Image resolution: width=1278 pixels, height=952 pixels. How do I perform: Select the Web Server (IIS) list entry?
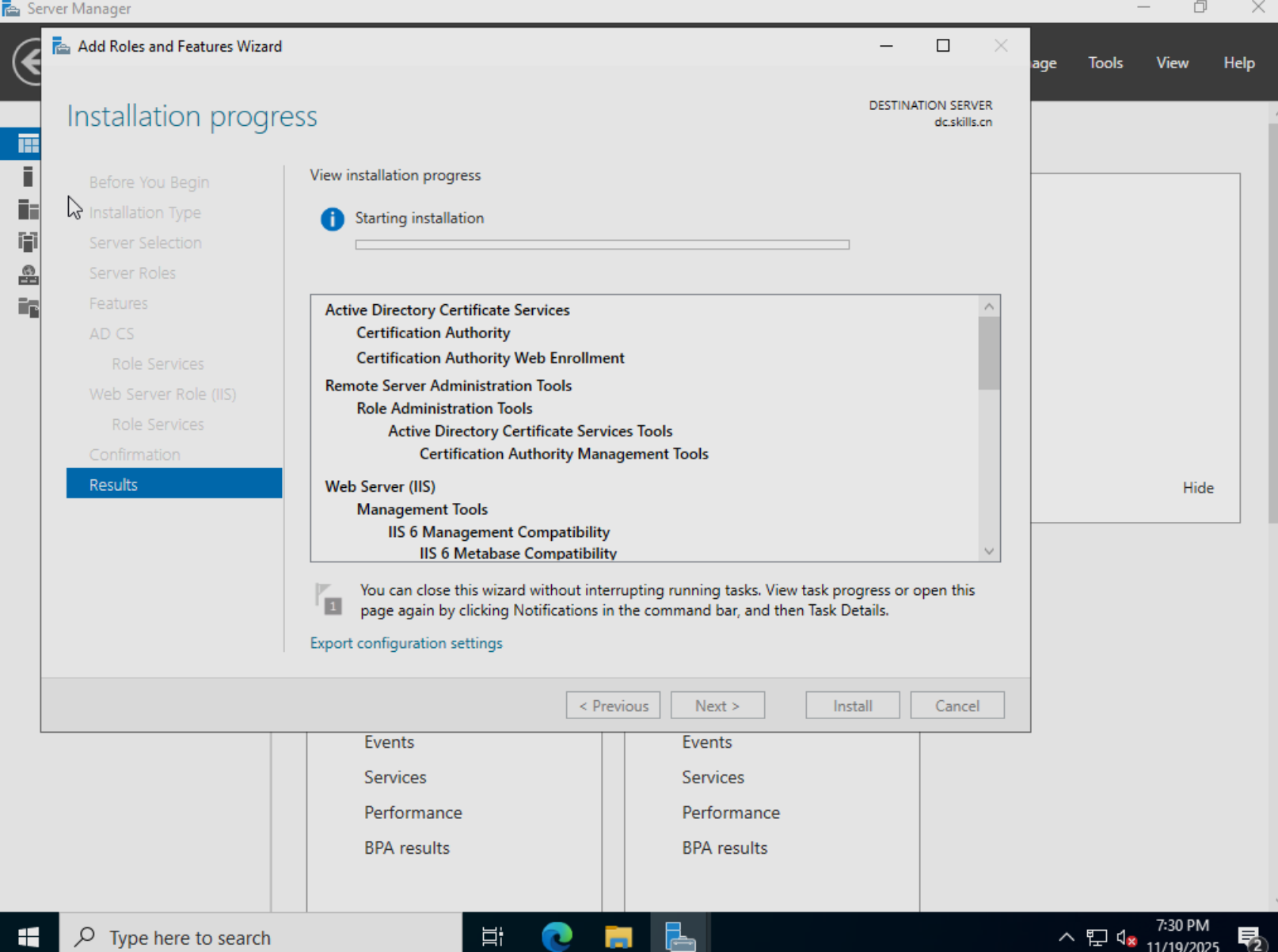[380, 486]
